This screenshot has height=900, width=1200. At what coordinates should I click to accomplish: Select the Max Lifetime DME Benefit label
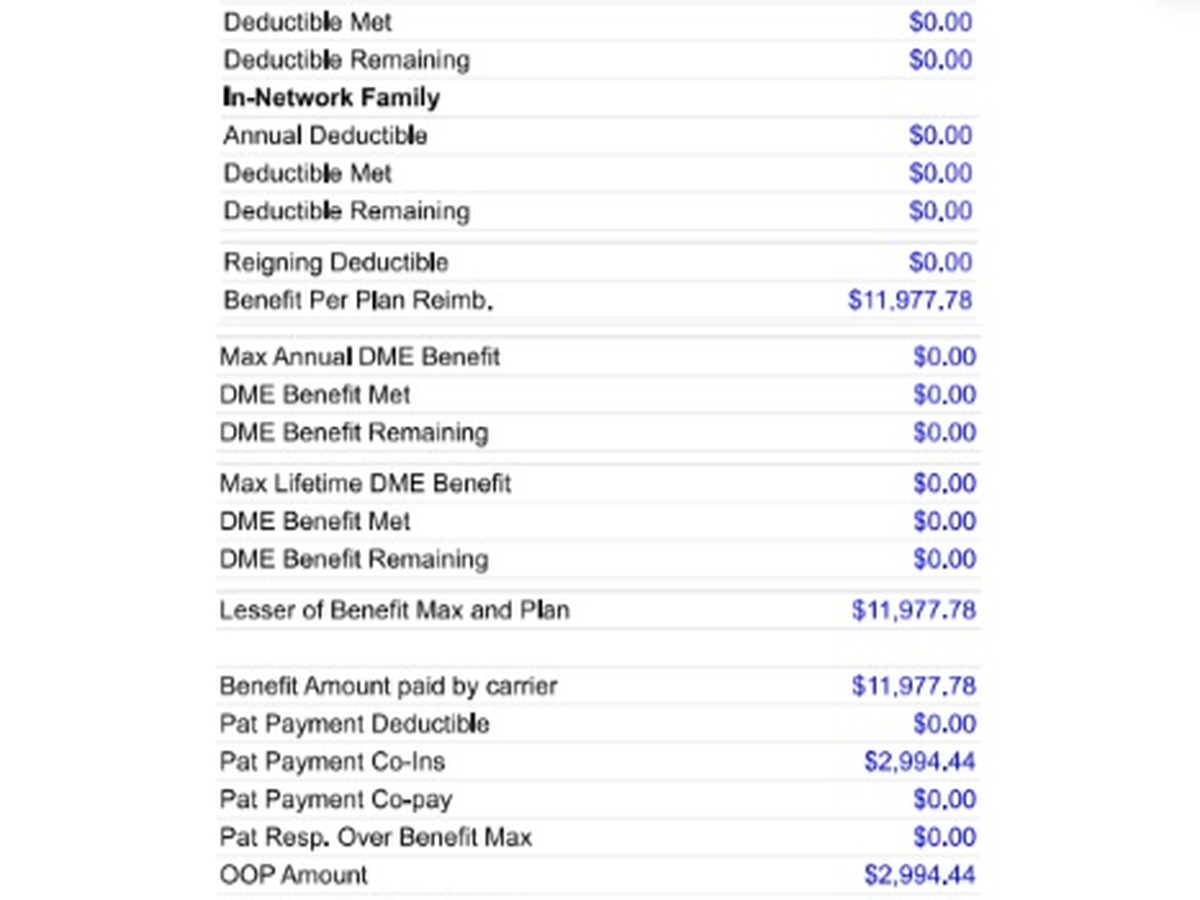[365, 484]
